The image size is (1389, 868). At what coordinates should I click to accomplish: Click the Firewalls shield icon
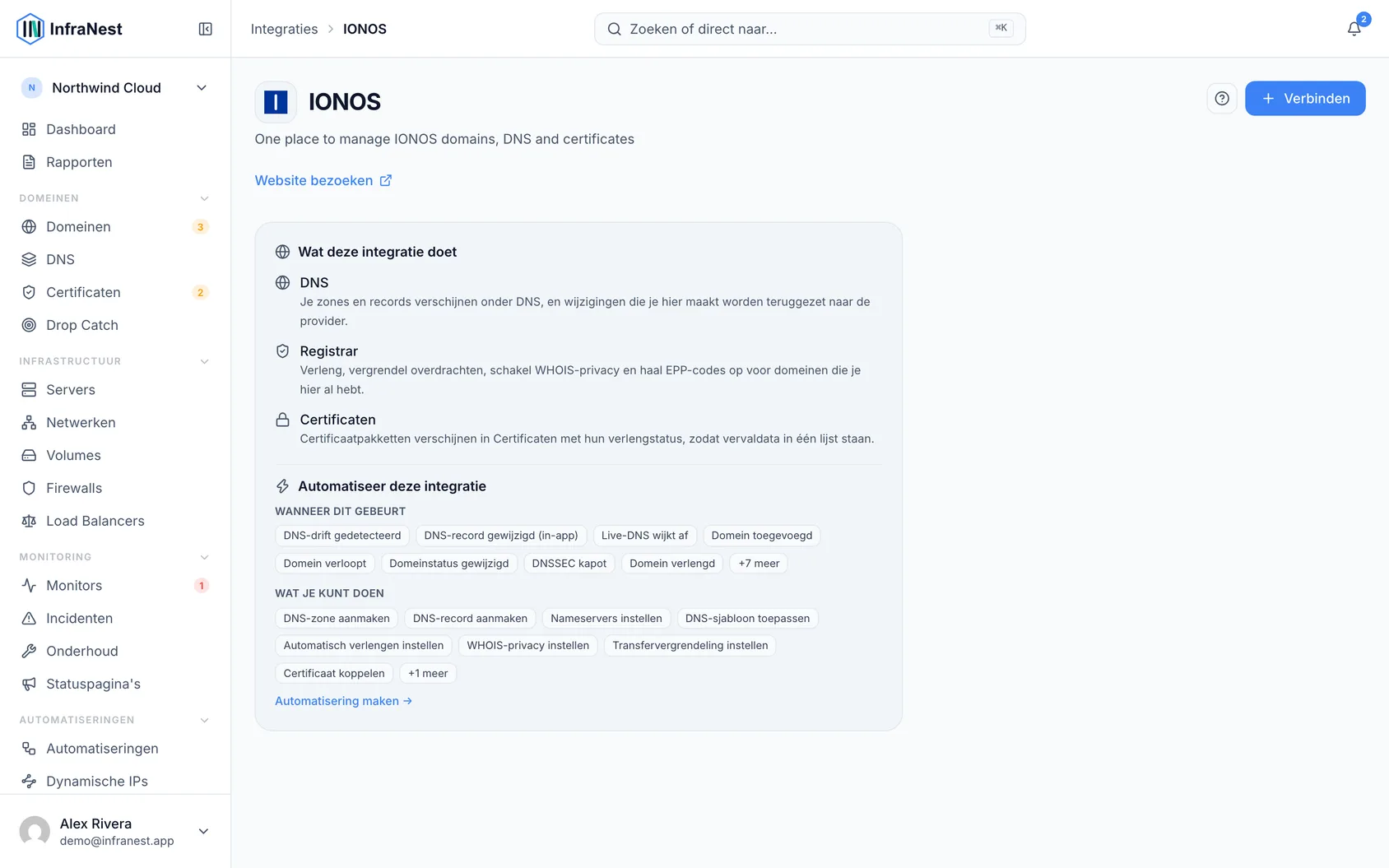[x=29, y=488]
